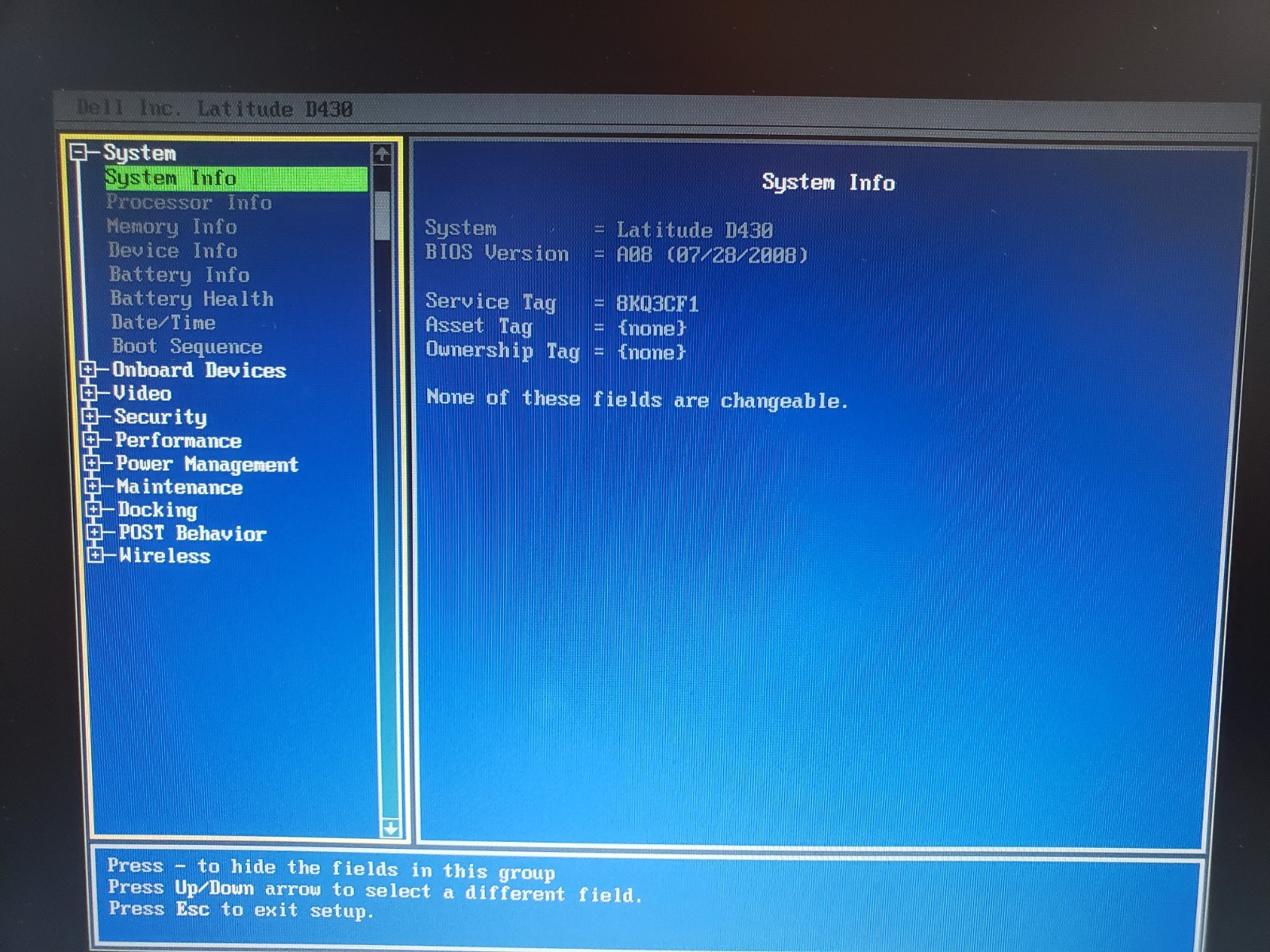This screenshot has width=1270, height=952.
Task: Click the 'Press Up/Down arrow' help line
Action: coord(375,891)
